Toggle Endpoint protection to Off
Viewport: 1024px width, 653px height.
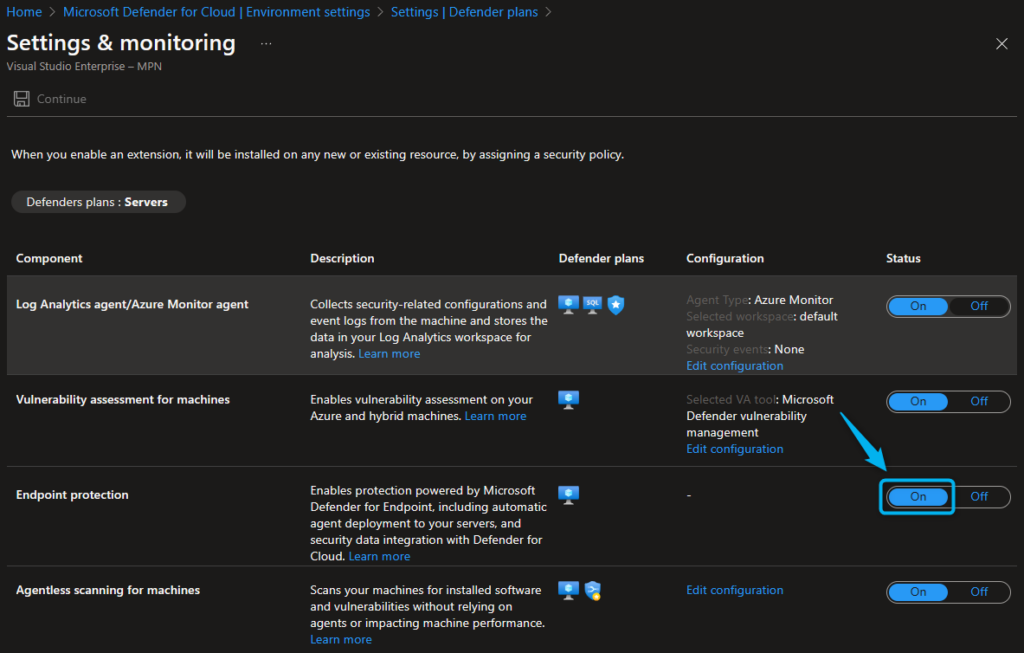coord(978,496)
